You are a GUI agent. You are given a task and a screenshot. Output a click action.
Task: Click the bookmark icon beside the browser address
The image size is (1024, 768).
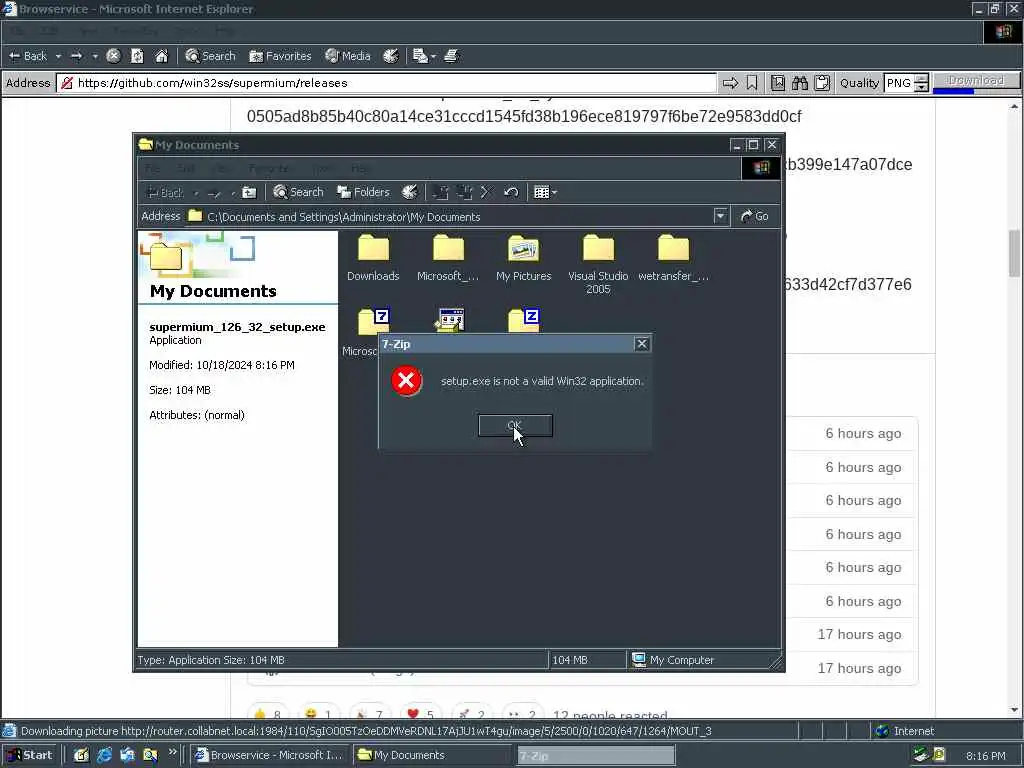[752, 83]
